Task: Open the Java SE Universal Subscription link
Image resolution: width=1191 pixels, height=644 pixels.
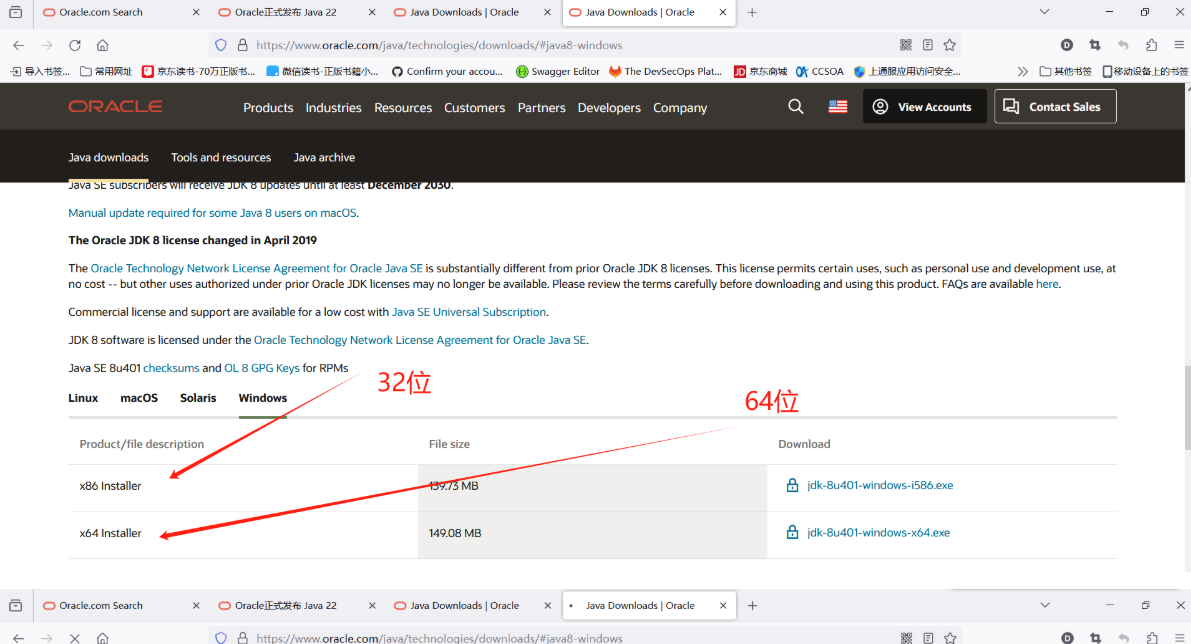Action: click(469, 312)
